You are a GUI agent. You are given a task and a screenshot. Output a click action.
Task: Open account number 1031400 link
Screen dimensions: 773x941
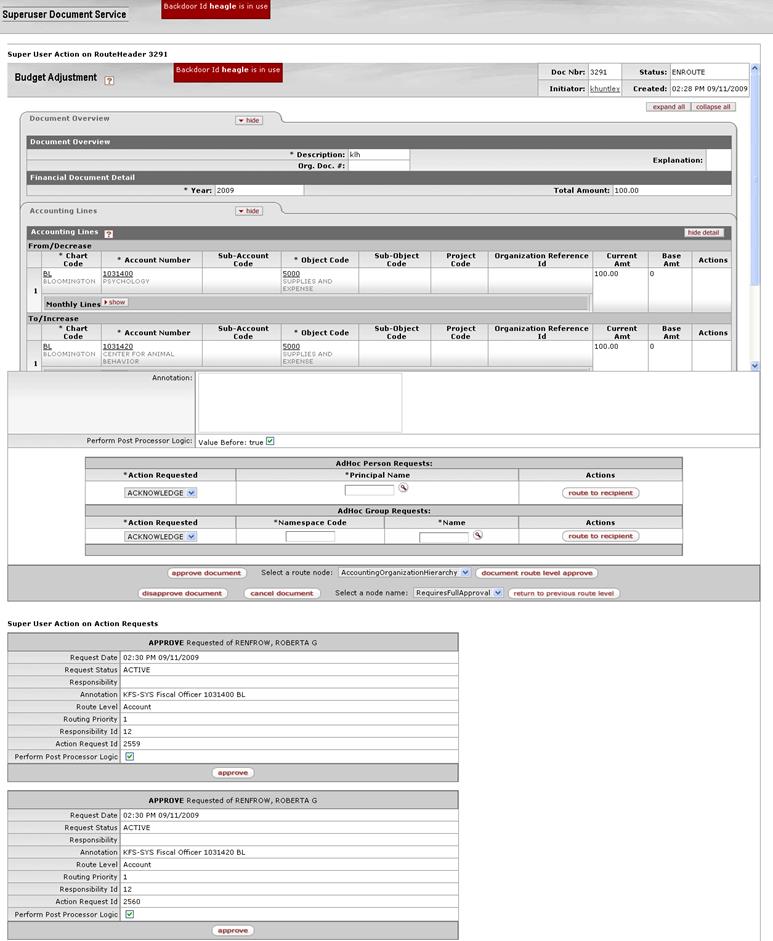118,274
